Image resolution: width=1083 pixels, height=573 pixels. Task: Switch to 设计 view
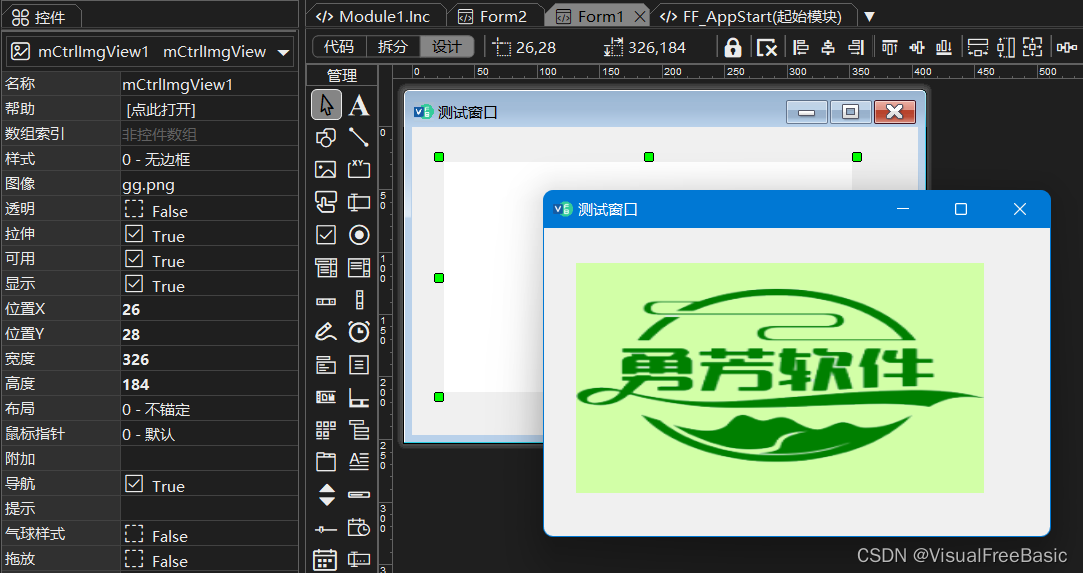447,46
